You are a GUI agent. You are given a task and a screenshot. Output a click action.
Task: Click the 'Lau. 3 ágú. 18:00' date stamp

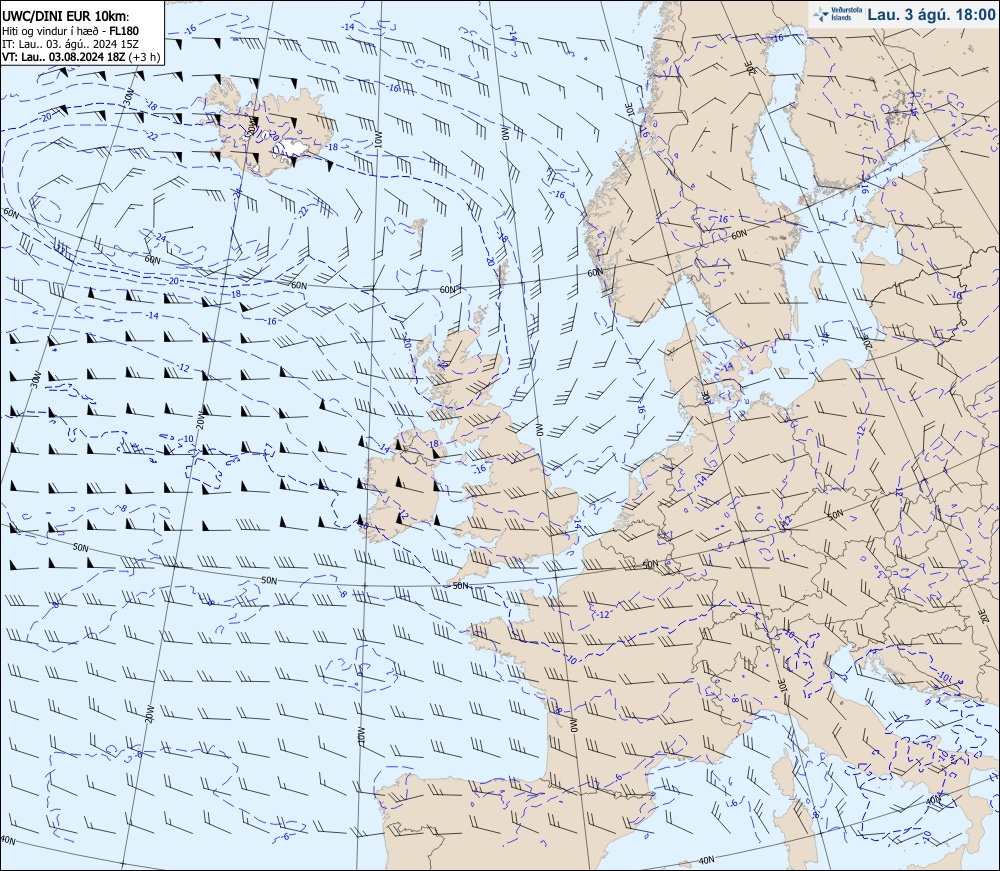click(x=931, y=14)
